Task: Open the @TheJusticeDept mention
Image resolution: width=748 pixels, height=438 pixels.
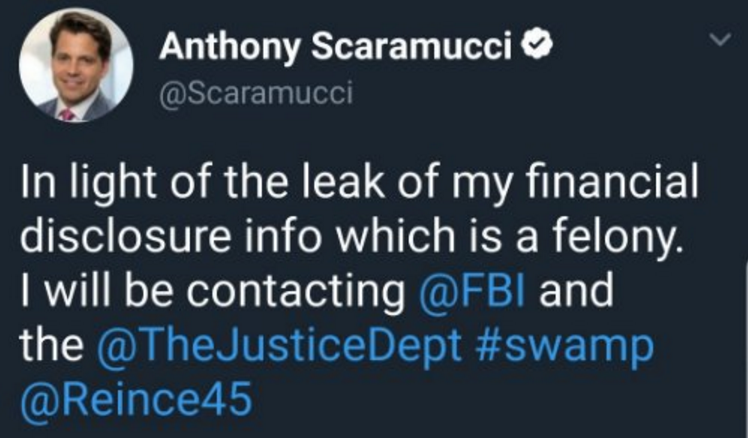Action: pos(281,346)
